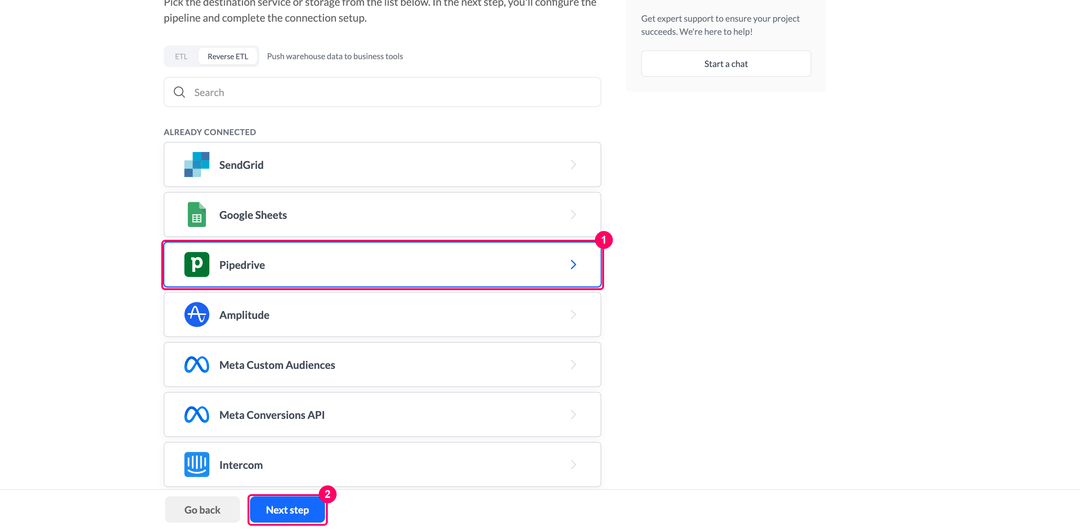
Task: Click the Google Sheets logo icon
Action: point(196,215)
